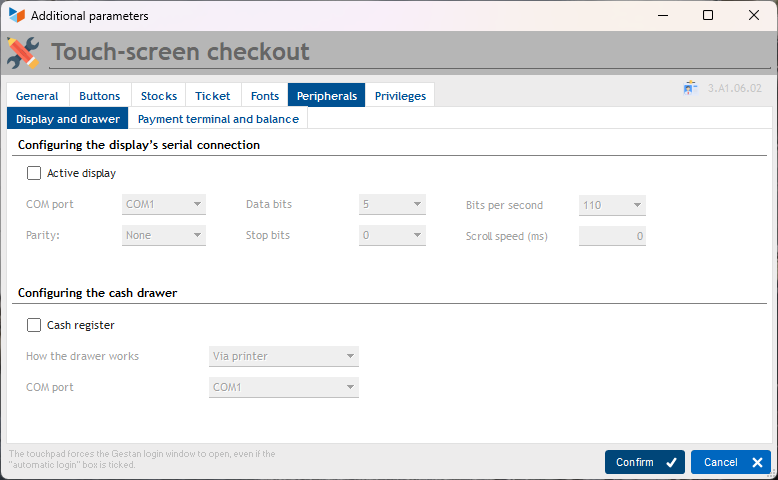Open the Bits per second dropdown

pos(612,205)
